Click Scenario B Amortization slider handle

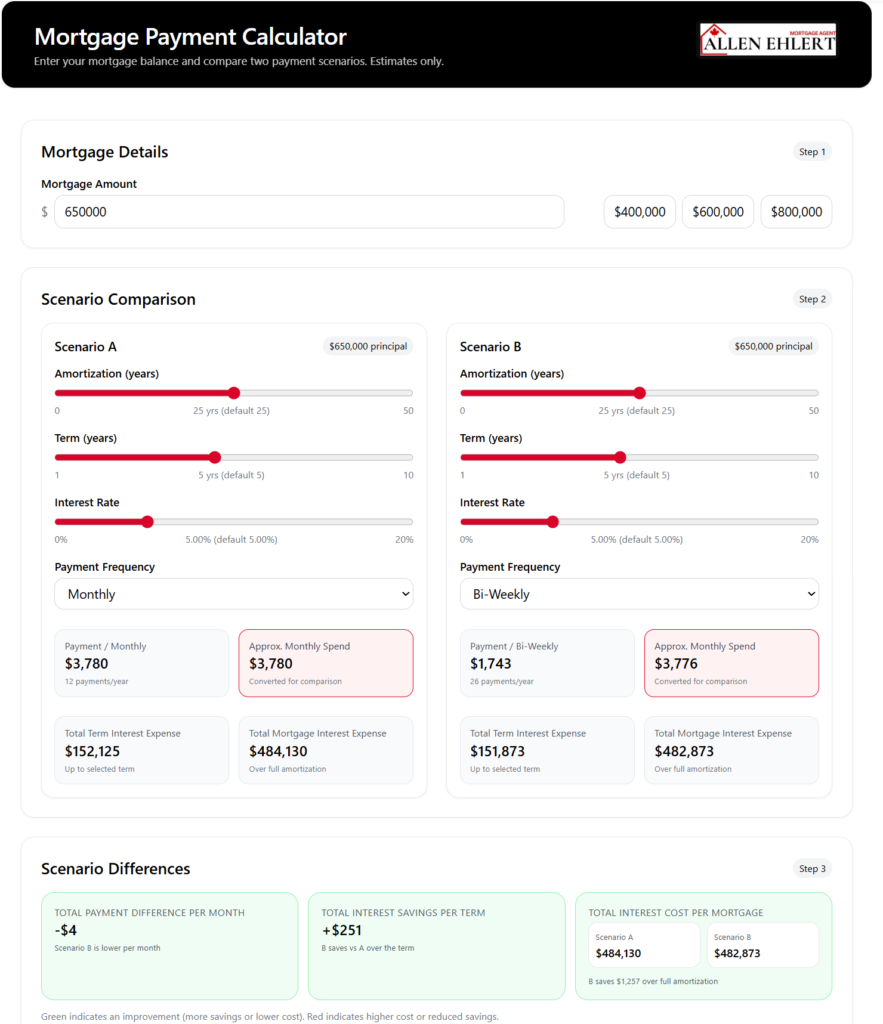tap(640, 393)
